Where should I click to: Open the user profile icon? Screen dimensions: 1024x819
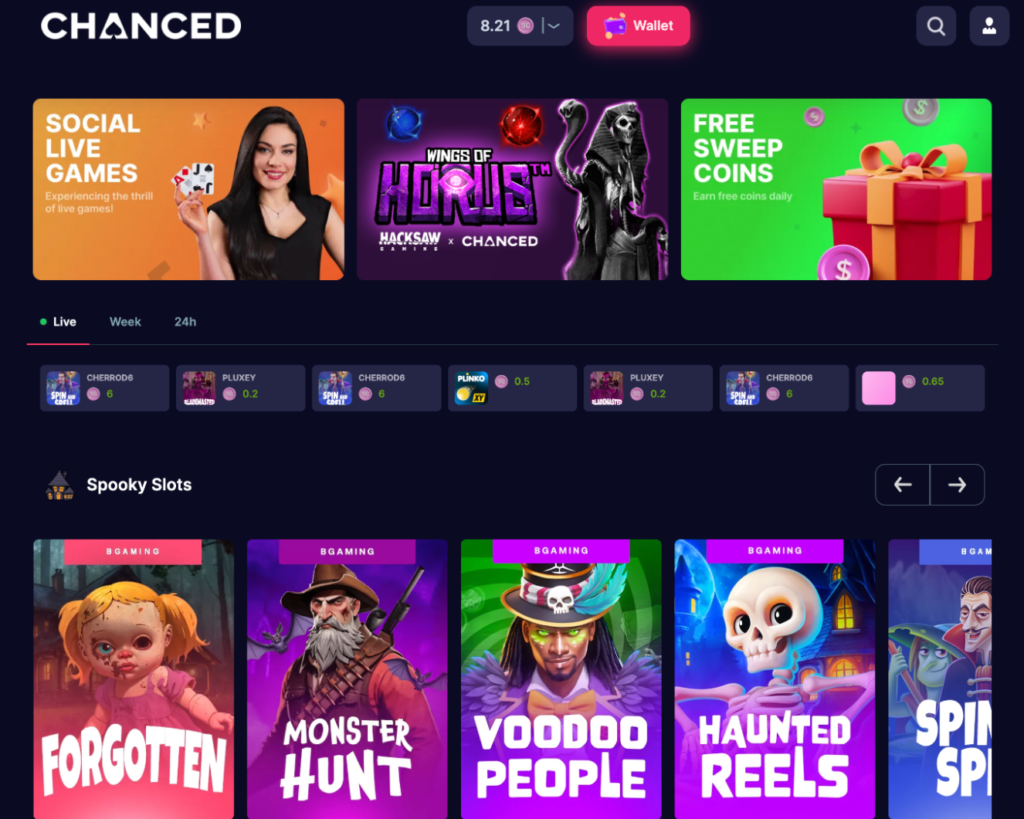click(x=989, y=26)
